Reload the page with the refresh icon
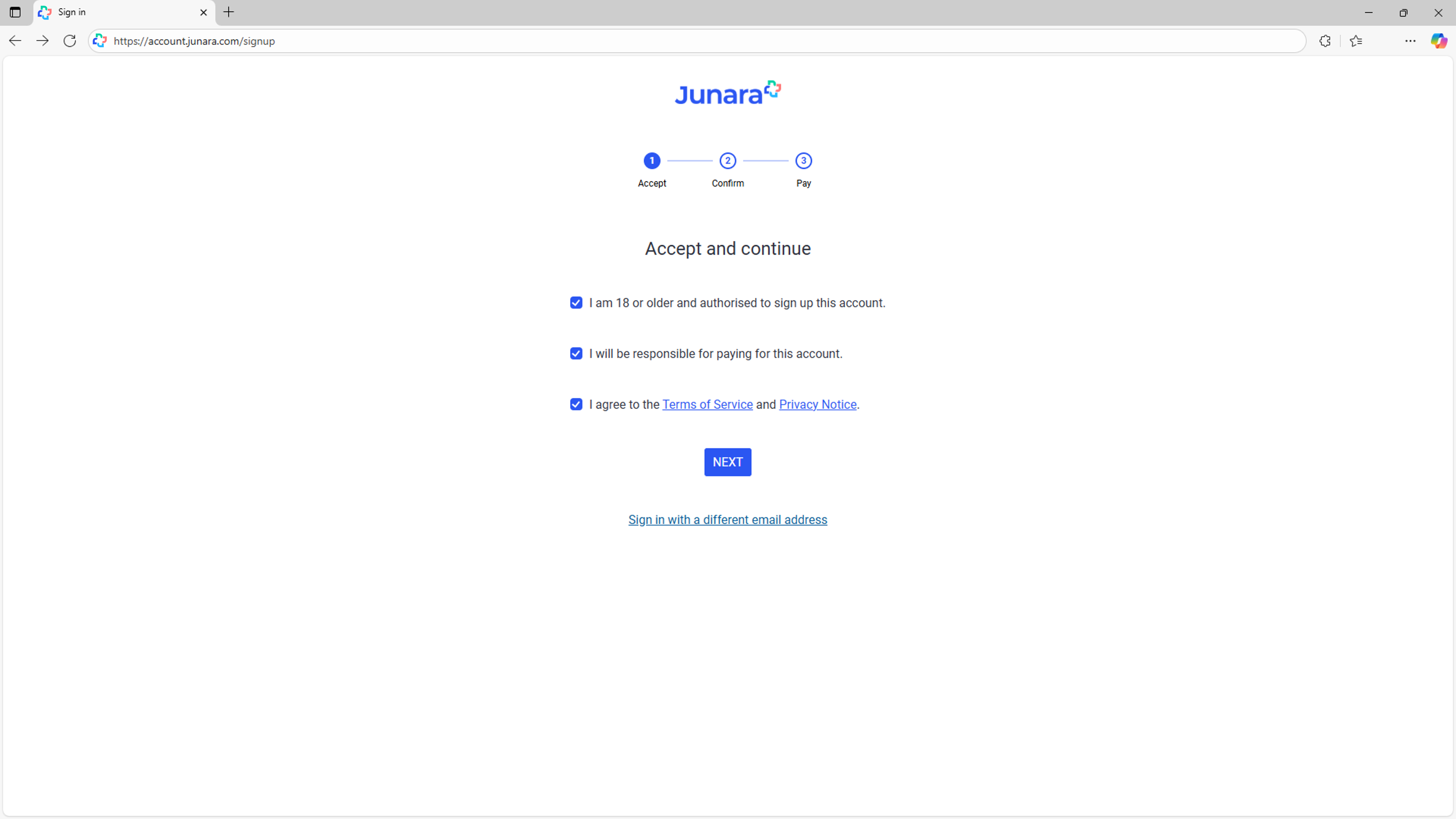Image resolution: width=1456 pixels, height=819 pixels. point(69,41)
